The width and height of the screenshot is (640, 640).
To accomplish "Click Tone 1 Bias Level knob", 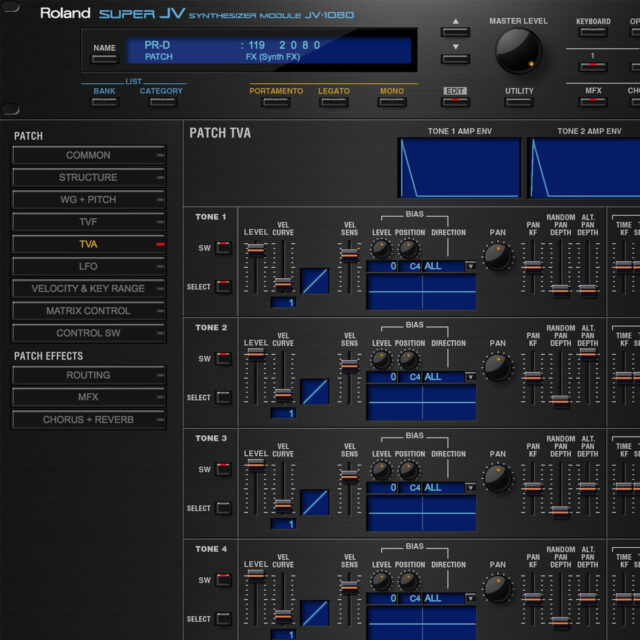I will click(381, 249).
